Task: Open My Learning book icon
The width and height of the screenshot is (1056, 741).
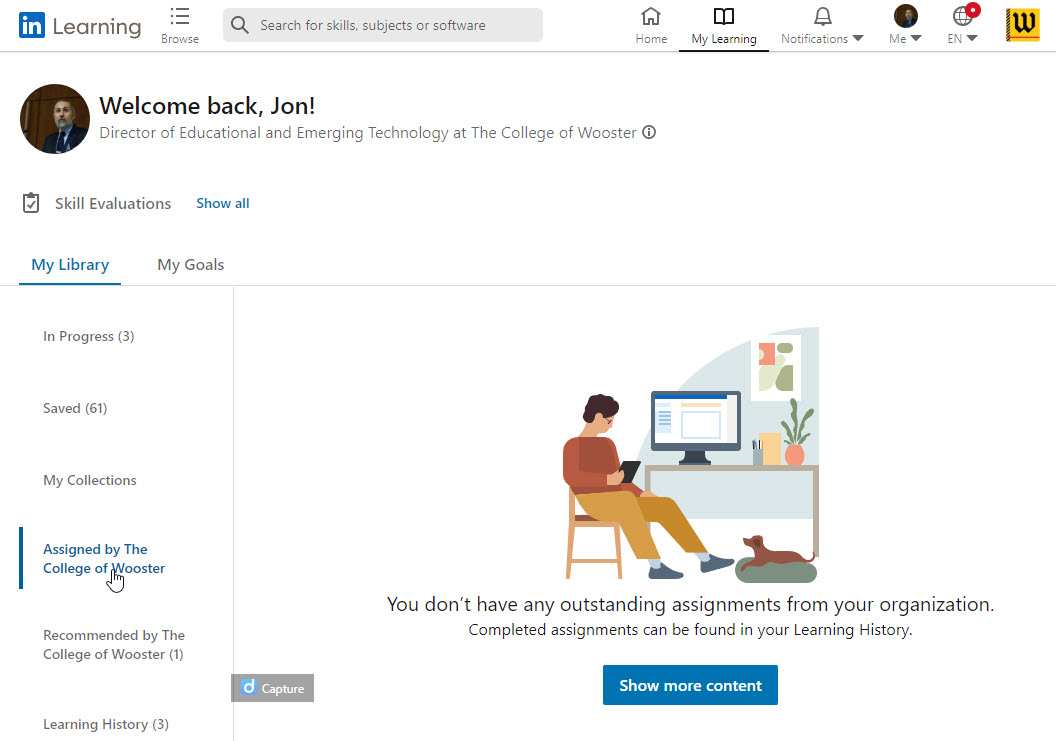Action: (x=724, y=17)
